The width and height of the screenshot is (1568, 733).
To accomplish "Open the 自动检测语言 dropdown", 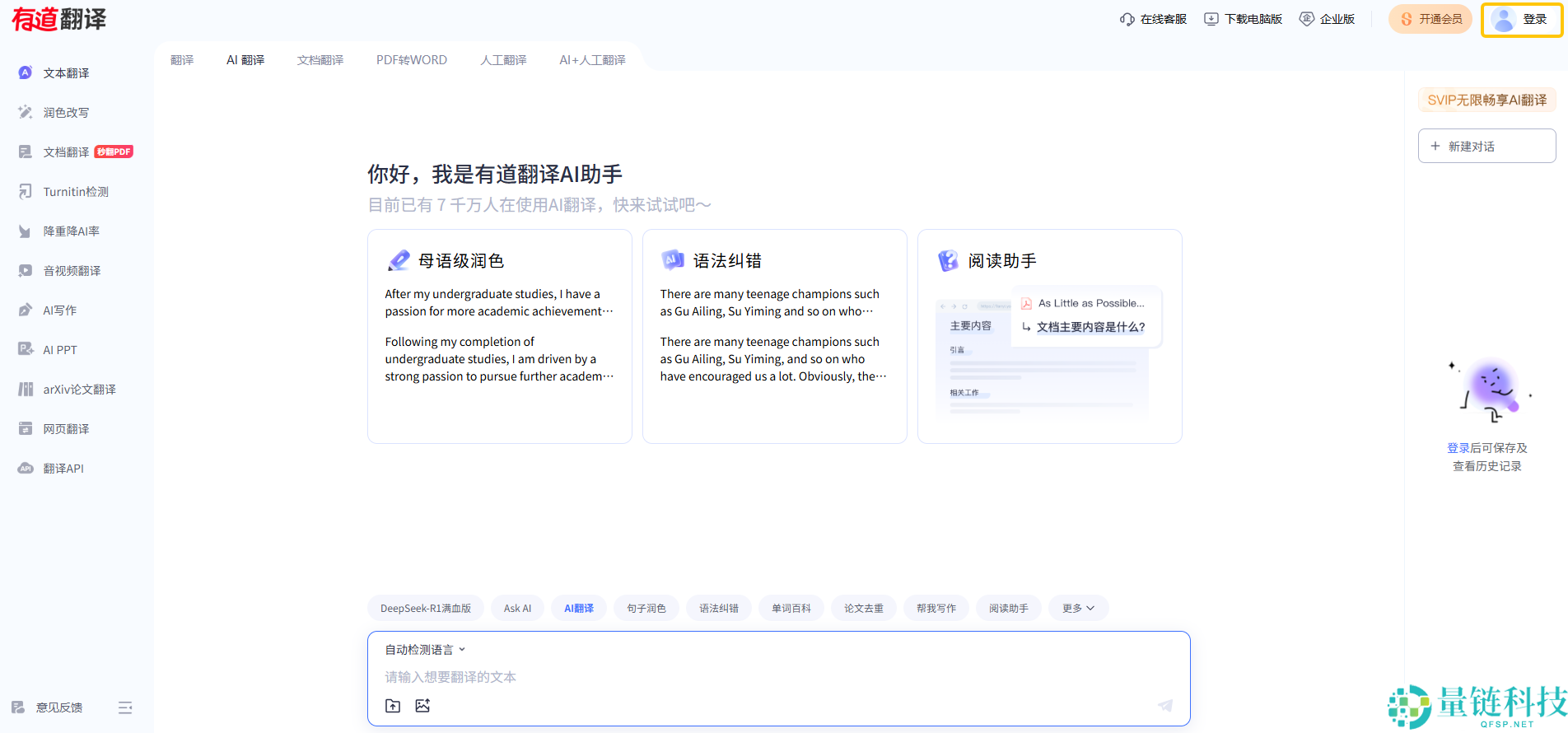I will click(425, 650).
